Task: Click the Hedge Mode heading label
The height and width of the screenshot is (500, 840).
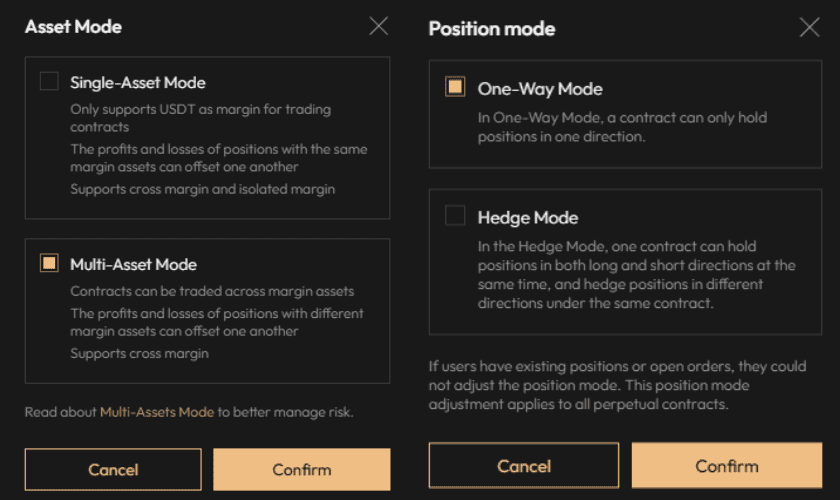Action: tap(528, 218)
